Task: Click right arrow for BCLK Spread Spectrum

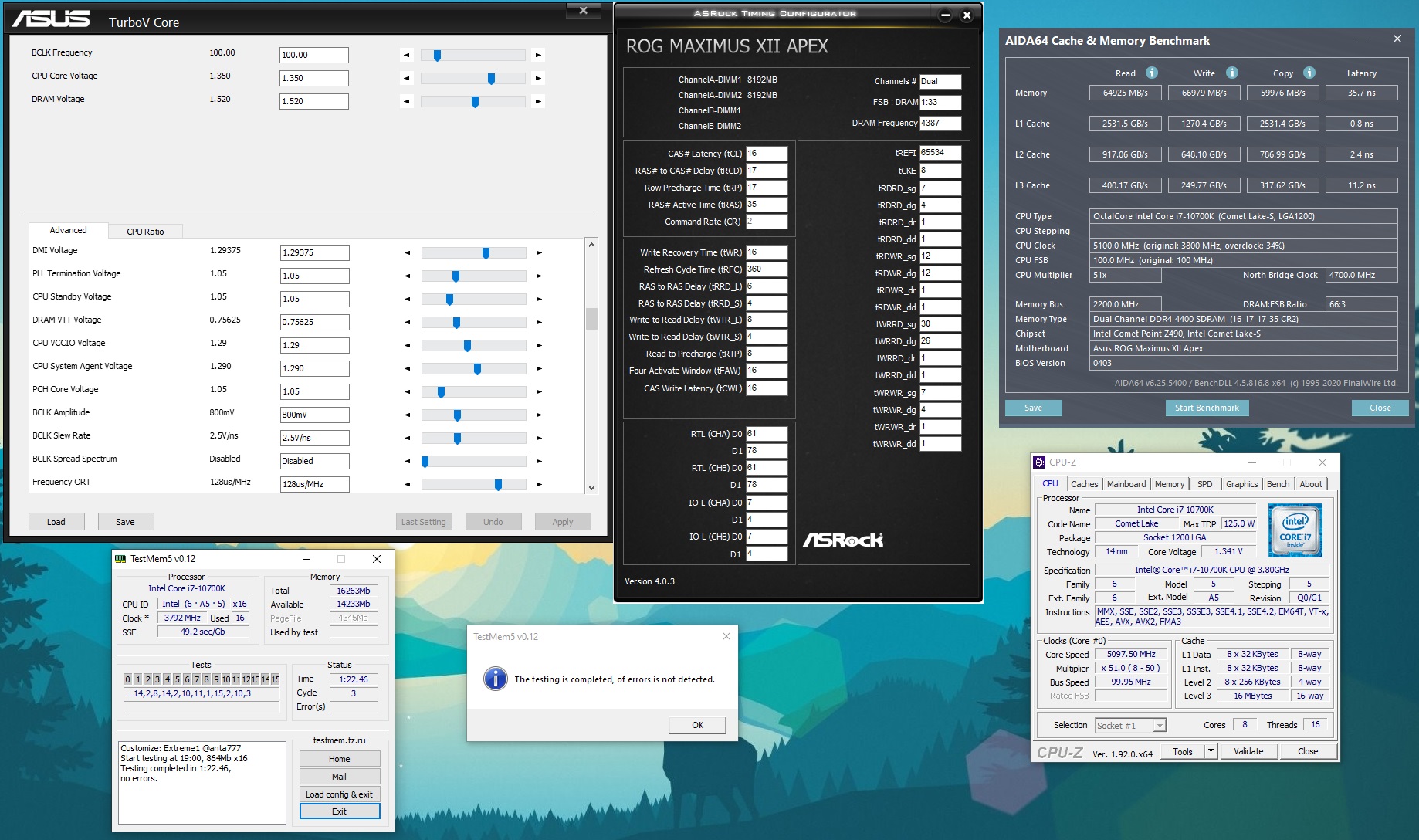Action: (539, 461)
